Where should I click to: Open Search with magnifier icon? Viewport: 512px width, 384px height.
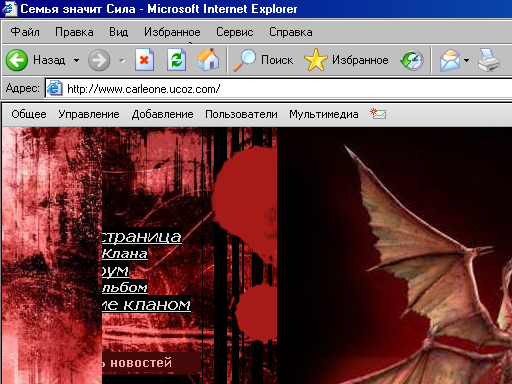pos(245,60)
